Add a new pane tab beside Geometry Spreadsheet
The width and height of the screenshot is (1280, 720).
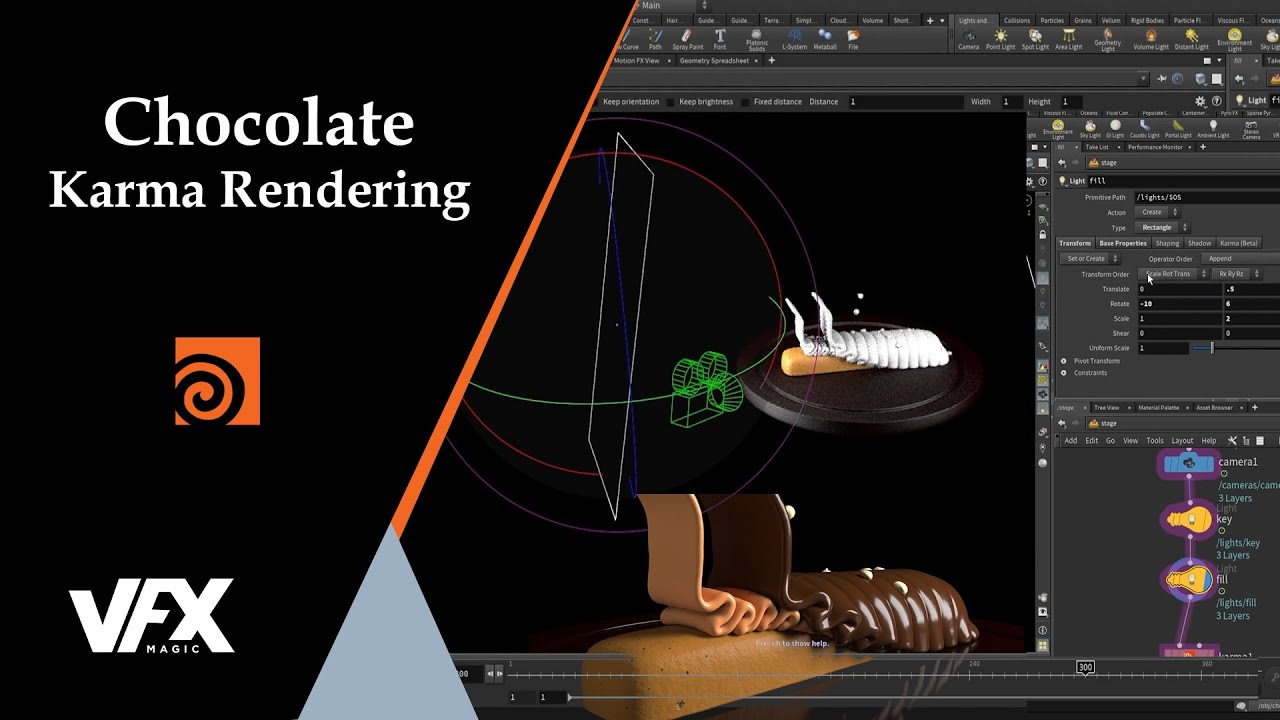point(771,60)
